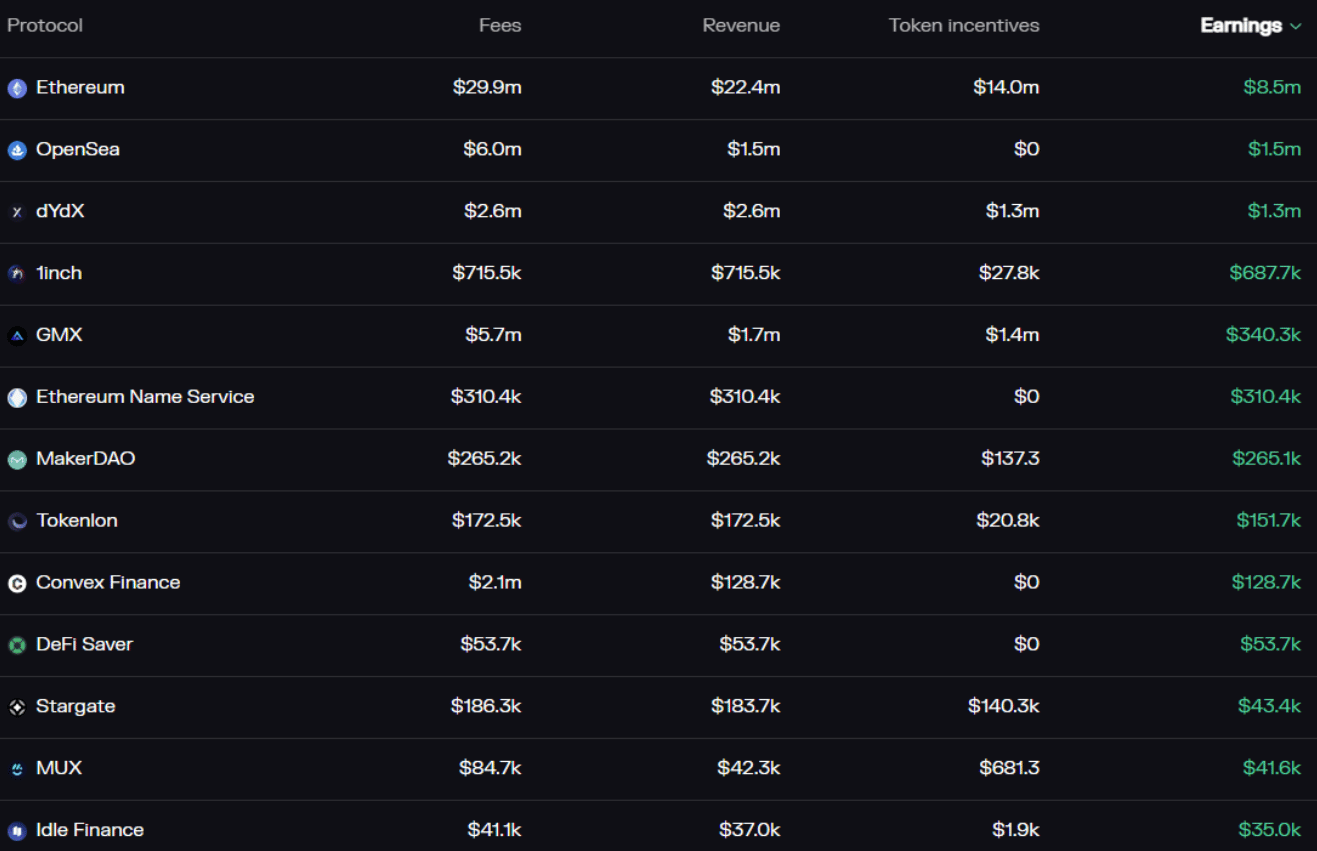Image resolution: width=1317 pixels, height=851 pixels.
Task: Toggle sort arrow next to Earnings
Action: point(1296,27)
